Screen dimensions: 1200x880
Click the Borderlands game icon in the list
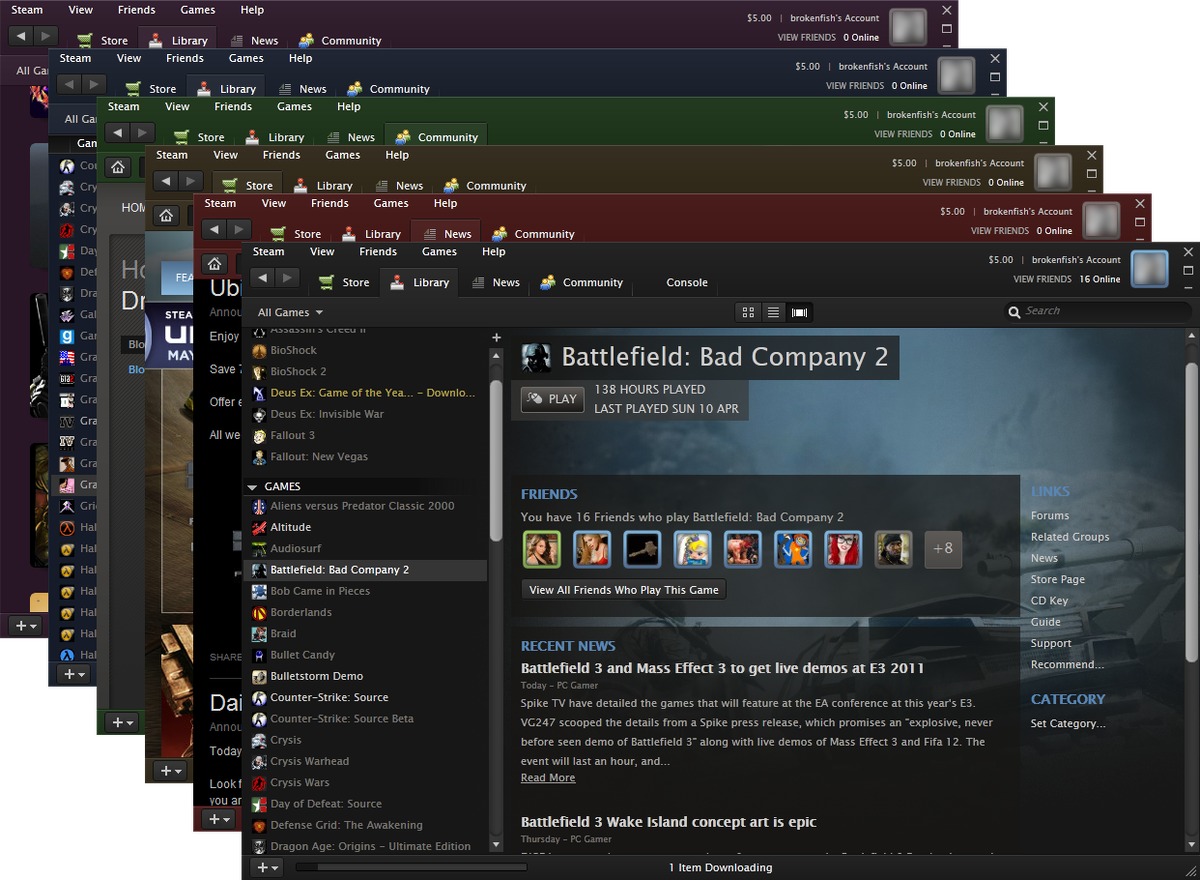point(259,613)
